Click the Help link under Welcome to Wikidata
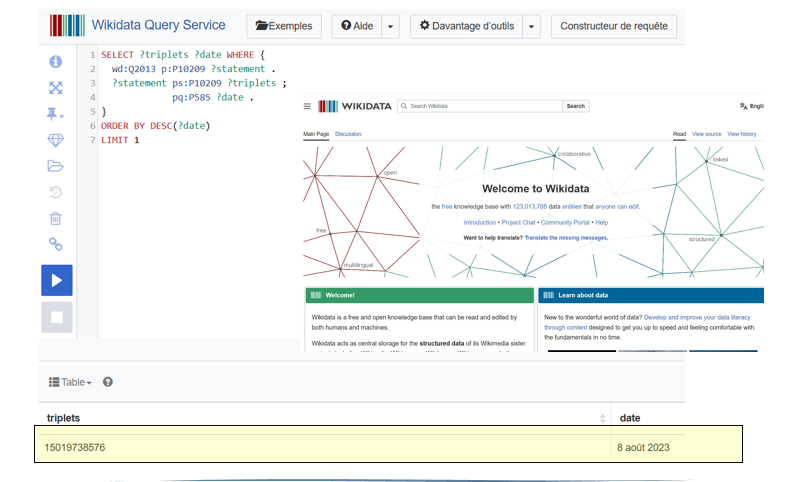The height and width of the screenshot is (482, 810). pos(601,223)
